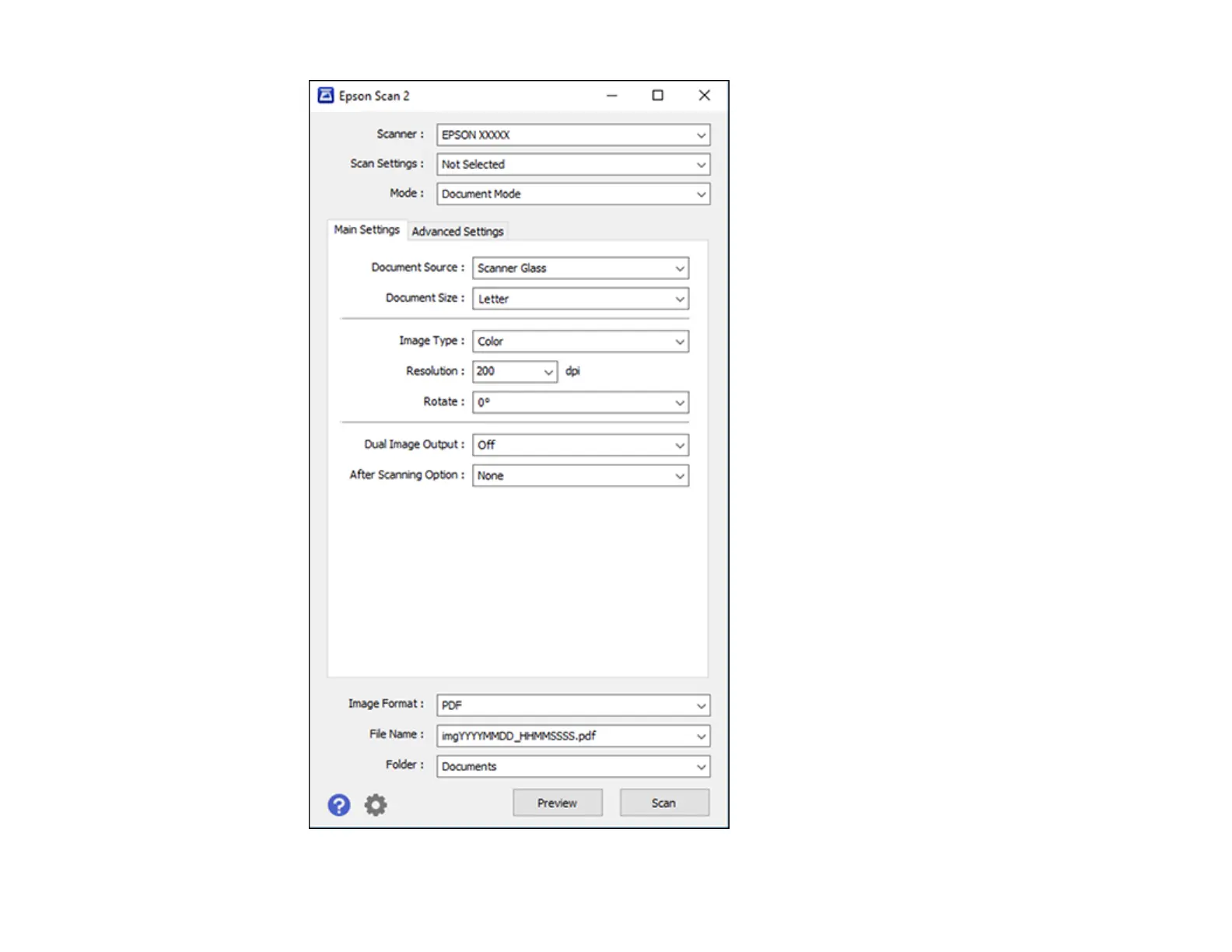Close the Epson Scan 2 window
Viewport: 1232px width, 952px height.
705,96
